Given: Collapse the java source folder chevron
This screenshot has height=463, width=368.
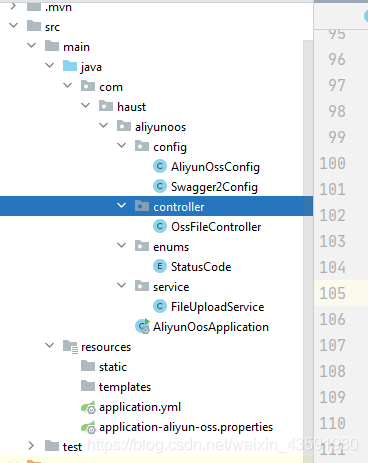Looking at the screenshot, I should point(50,65).
